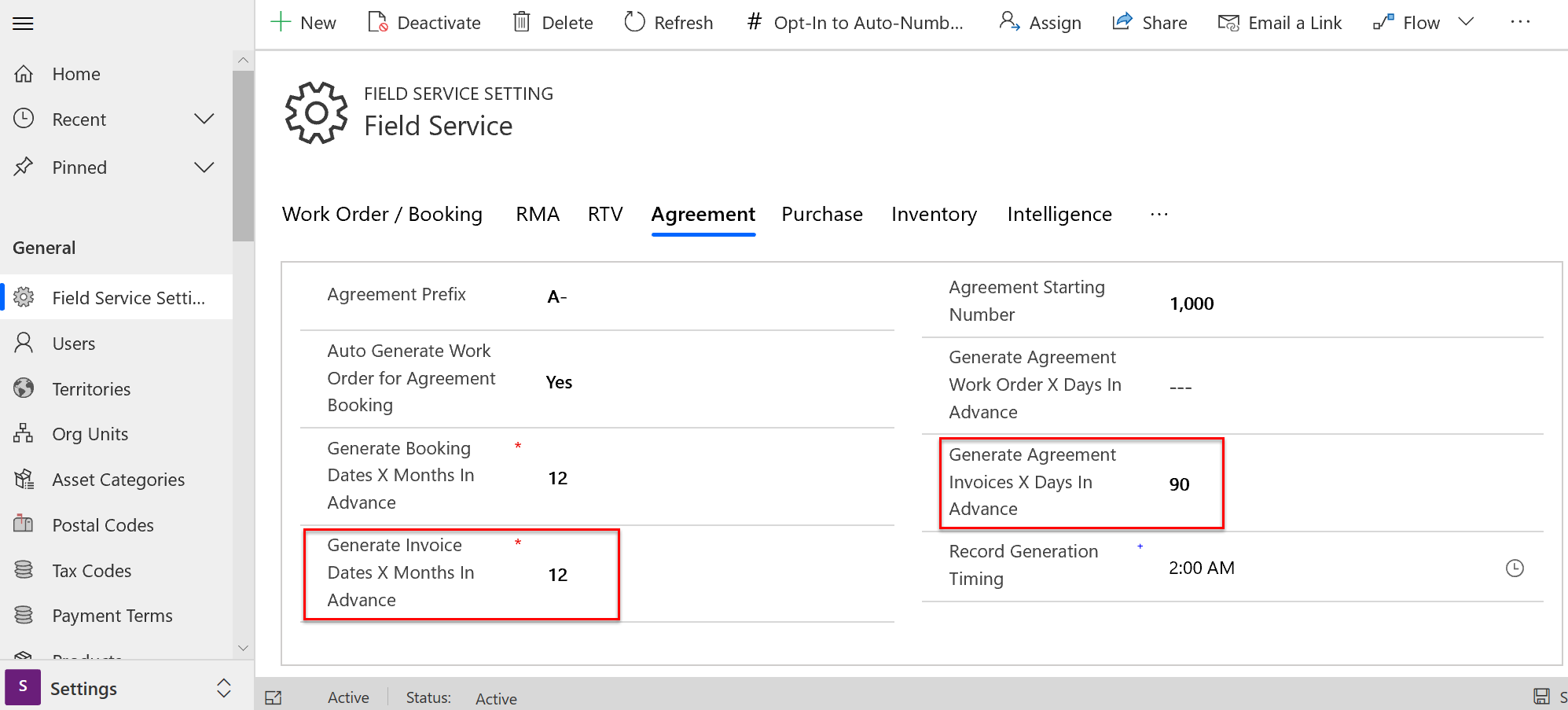Open the more commands ellipsis in toolbar
Viewport: 1568px width, 710px height.
[1520, 22]
